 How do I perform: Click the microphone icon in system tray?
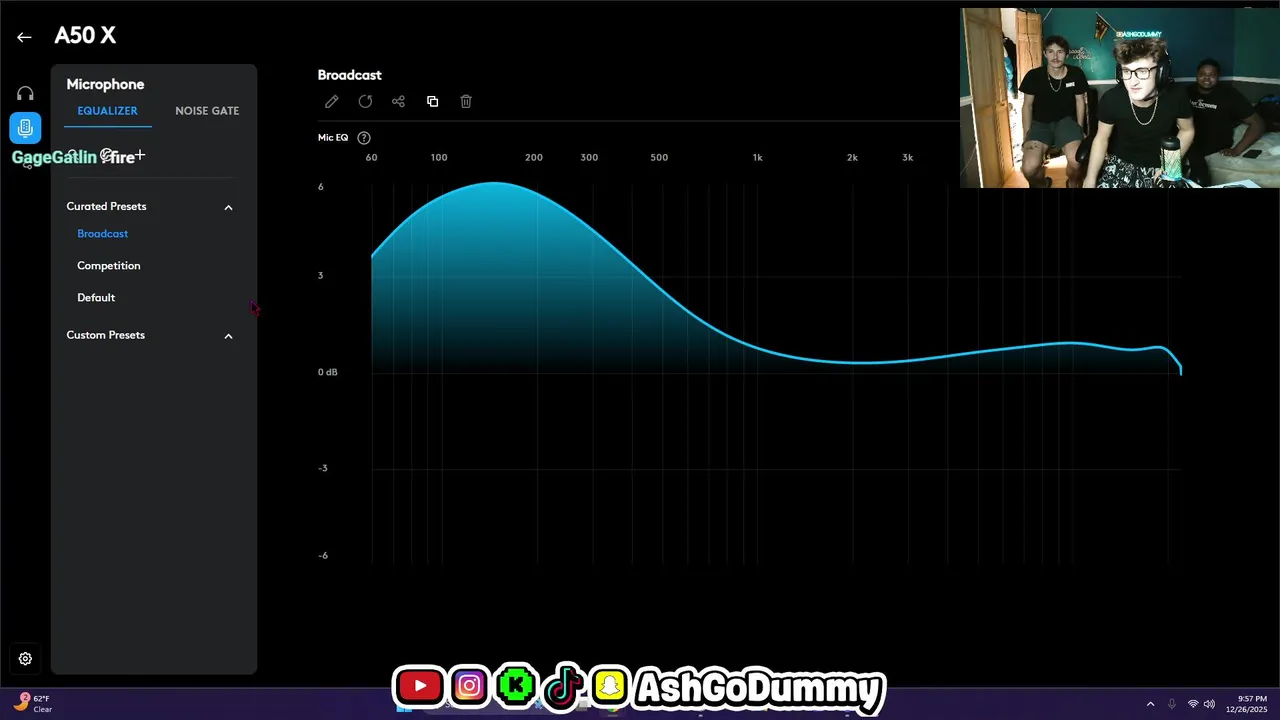[1172, 704]
